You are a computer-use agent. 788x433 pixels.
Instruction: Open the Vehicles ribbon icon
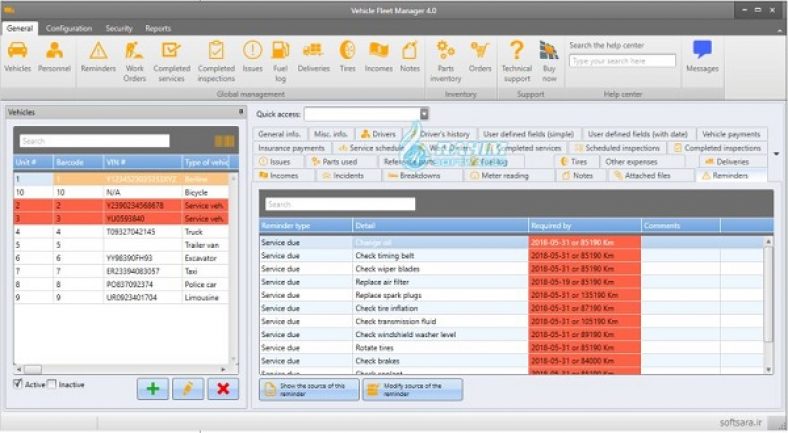pos(18,57)
